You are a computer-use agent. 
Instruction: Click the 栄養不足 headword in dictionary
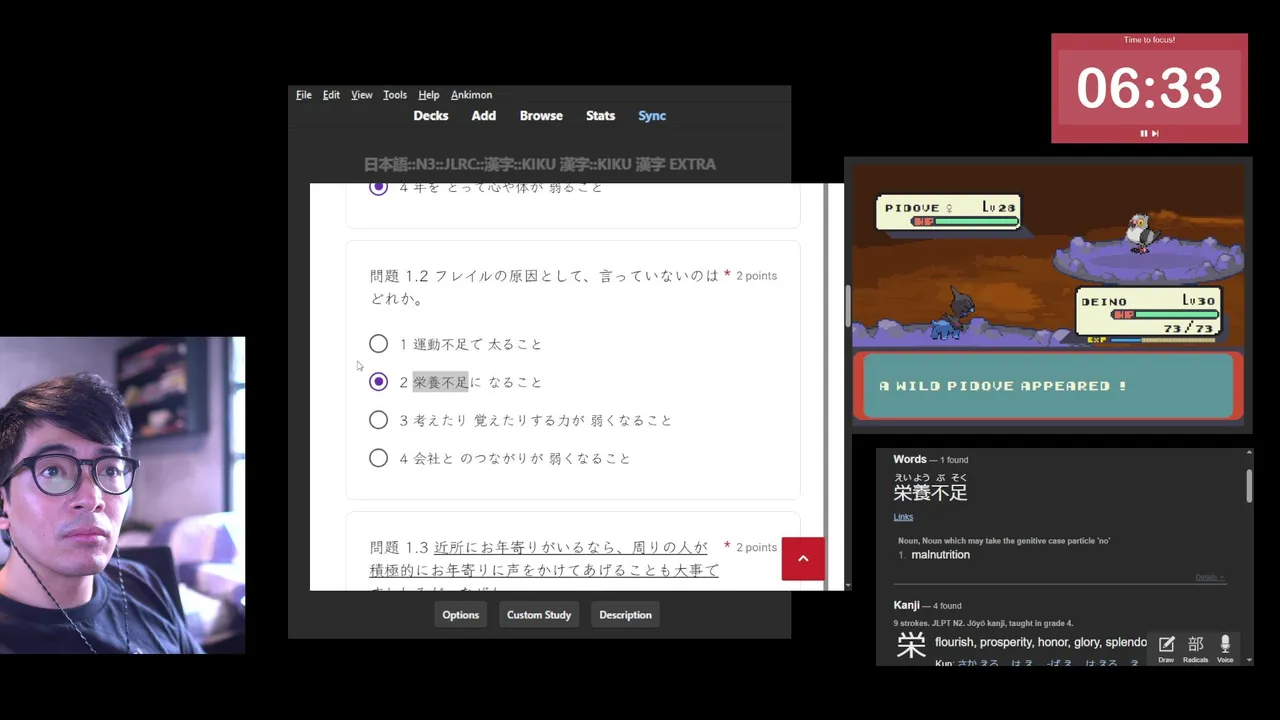tap(930, 493)
